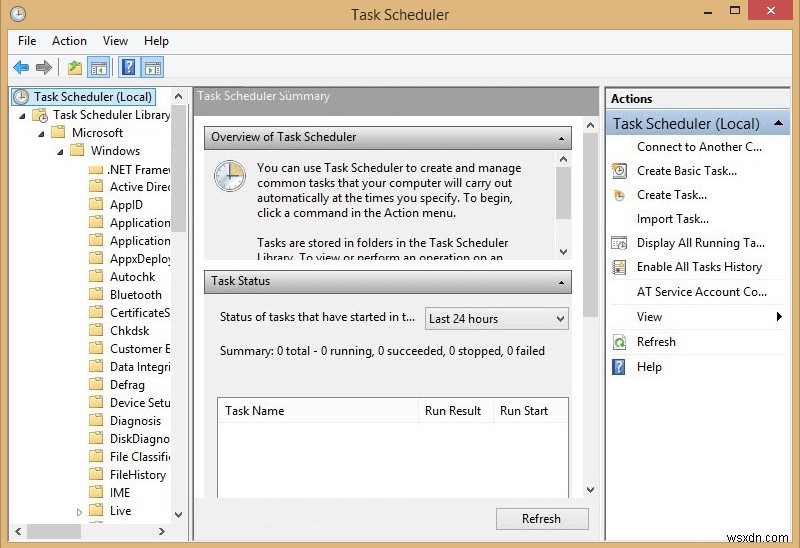This screenshot has height=548, width=800.
Task: Collapse the Task Scheduler Library tree node
Action: pos(22,116)
